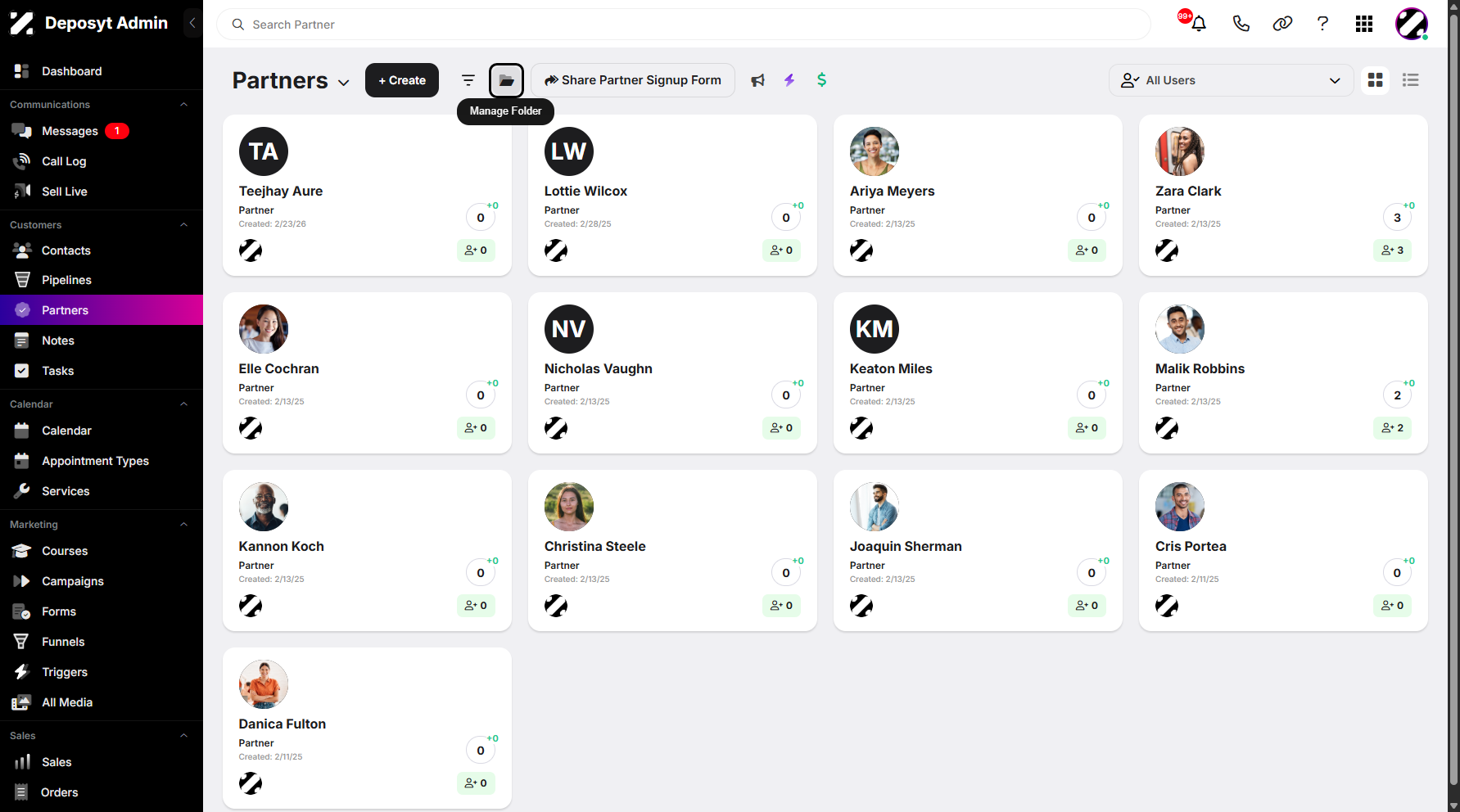Open Nicholas Vaughn partner card name

[x=599, y=368]
